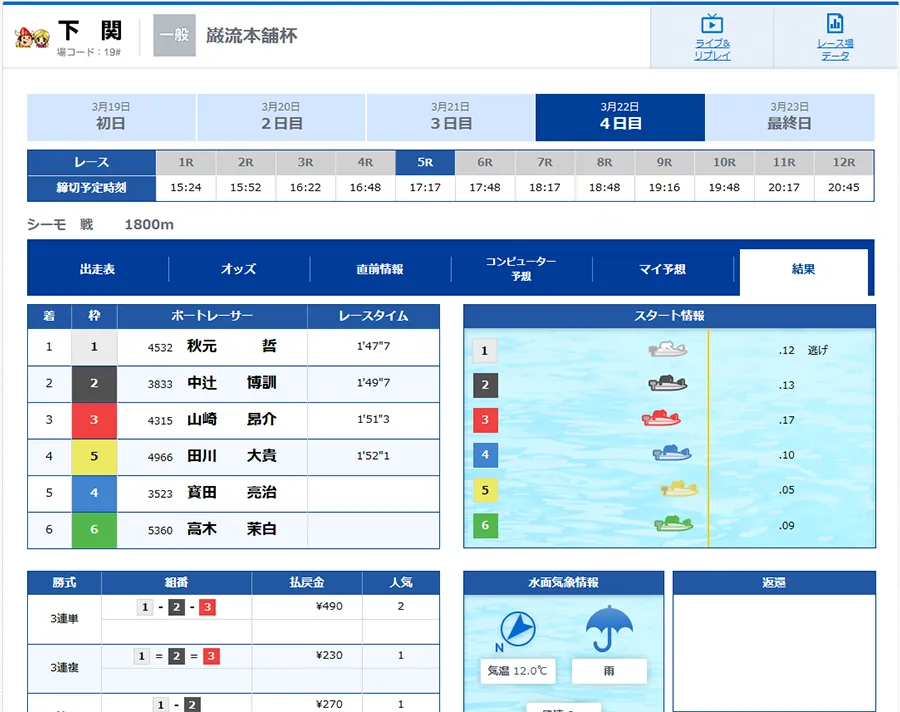Click the yellow boat 5 icon
The image size is (900, 712).
point(679,489)
